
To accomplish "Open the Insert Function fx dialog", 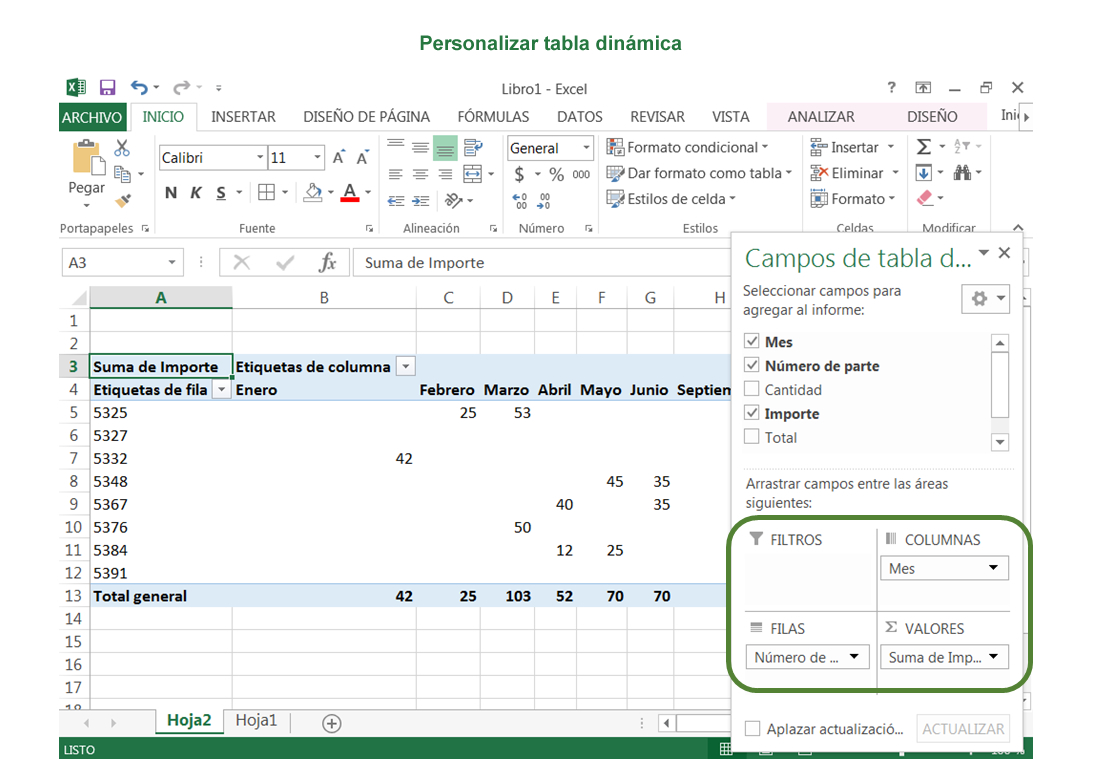I will click(x=327, y=262).
